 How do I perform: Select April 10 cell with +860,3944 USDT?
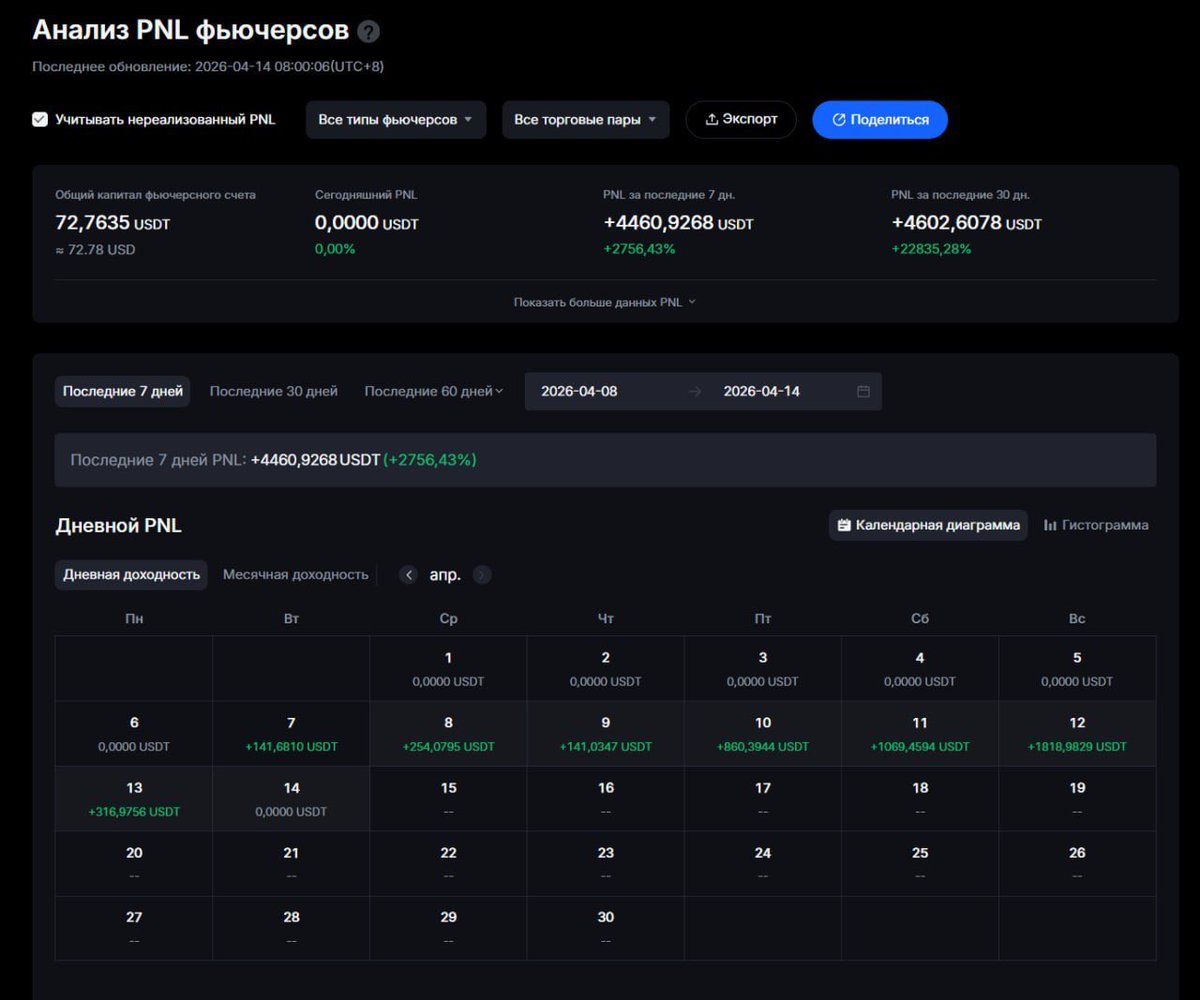[763, 734]
